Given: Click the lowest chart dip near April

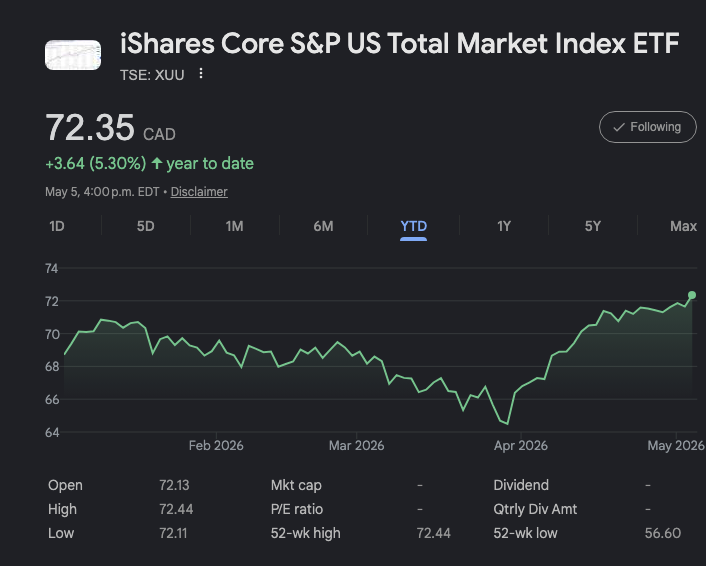Looking at the screenshot, I should tap(507, 423).
